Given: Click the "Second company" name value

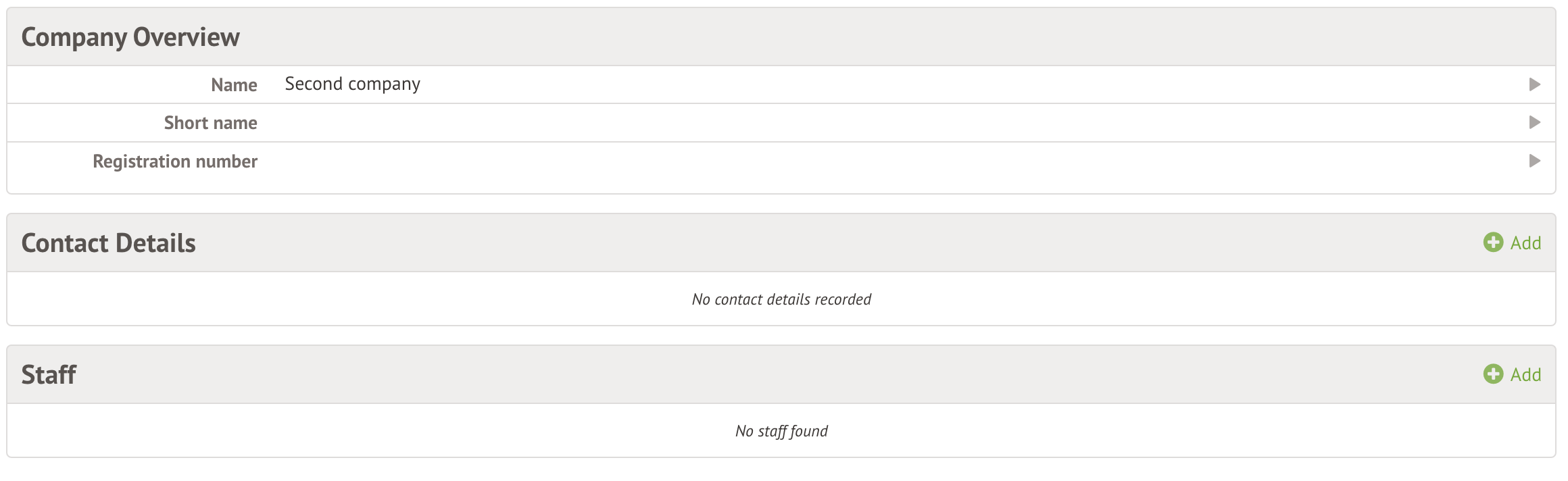Looking at the screenshot, I should pyautogui.click(x=352, y=84).
